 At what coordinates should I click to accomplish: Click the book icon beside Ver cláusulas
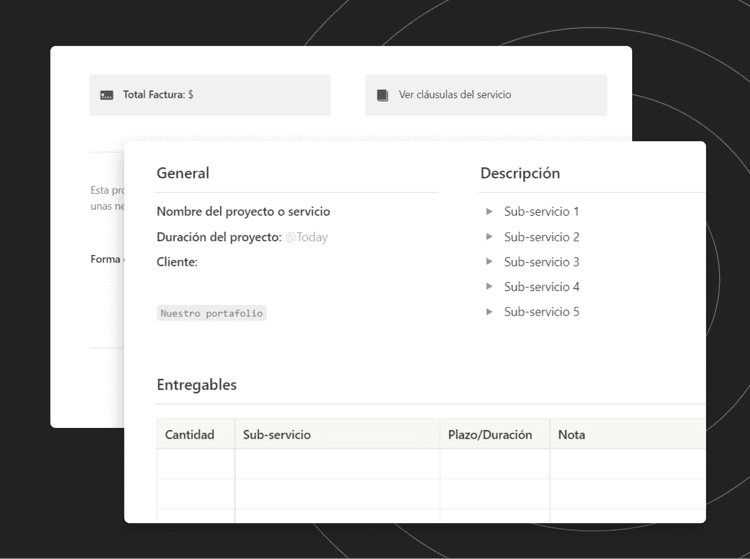[382, 95]
